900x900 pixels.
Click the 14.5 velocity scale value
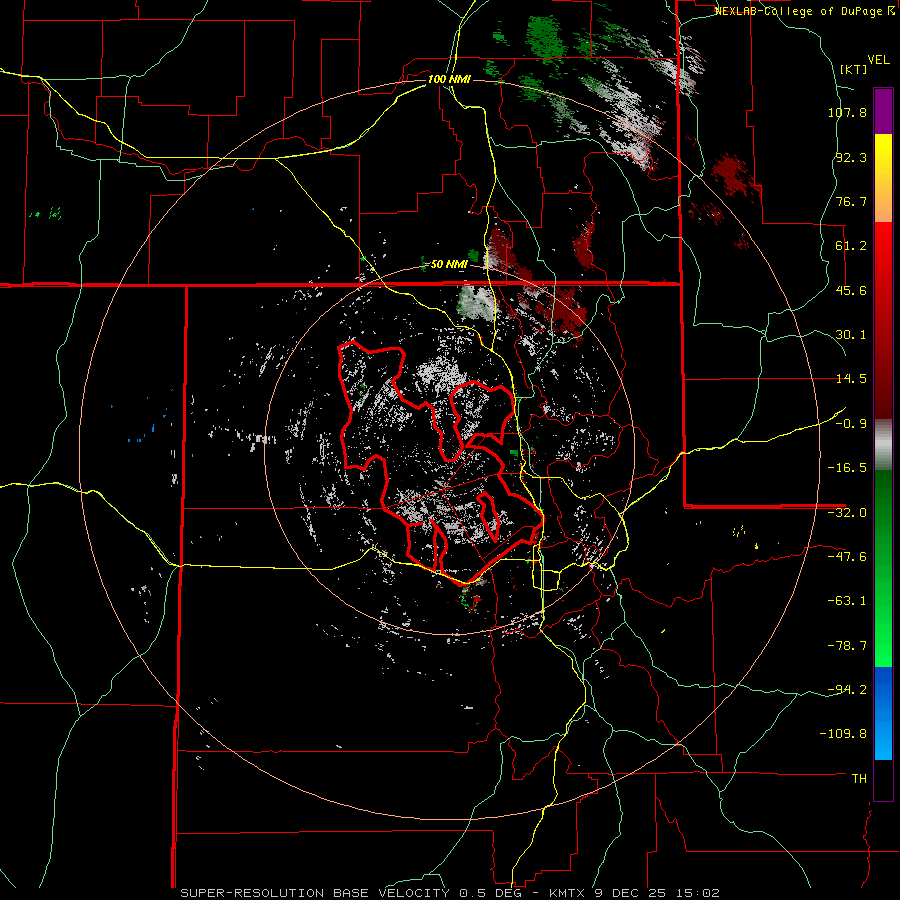coord(851,379)
